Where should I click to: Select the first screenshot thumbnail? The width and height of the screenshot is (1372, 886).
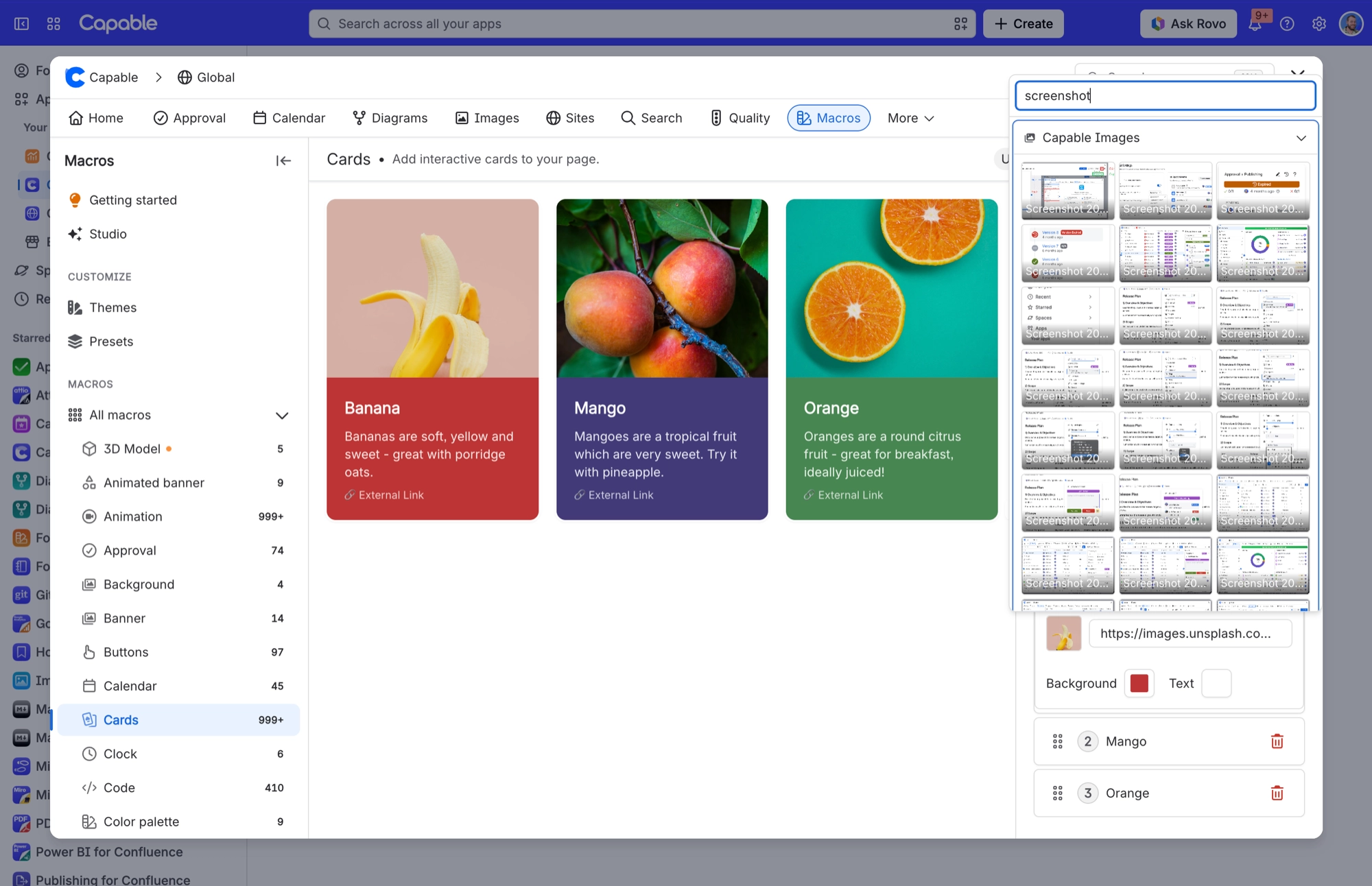(x=1067, y=191)
